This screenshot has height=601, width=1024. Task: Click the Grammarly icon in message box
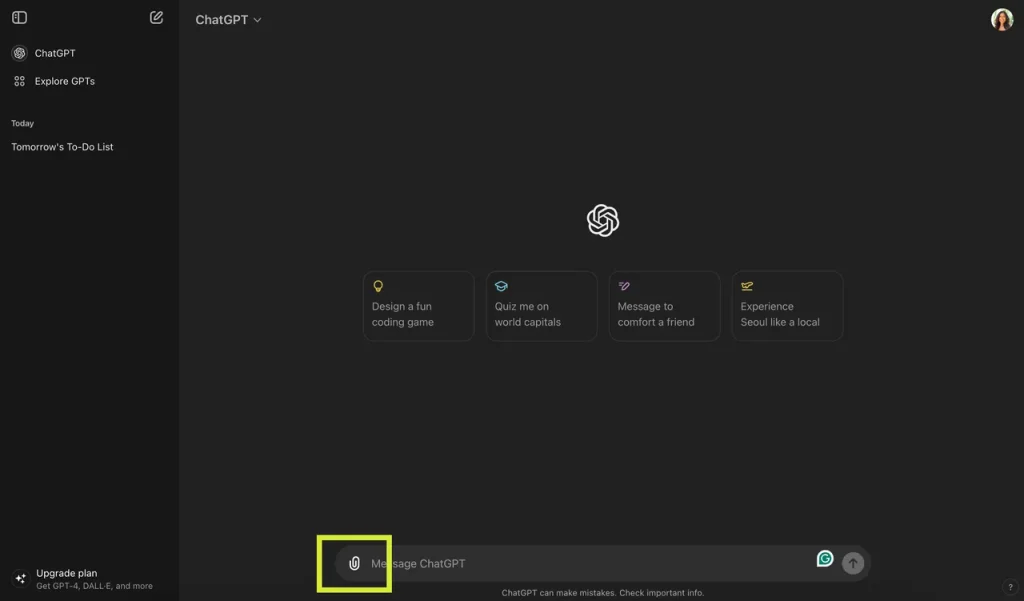[x=825, y=559]
